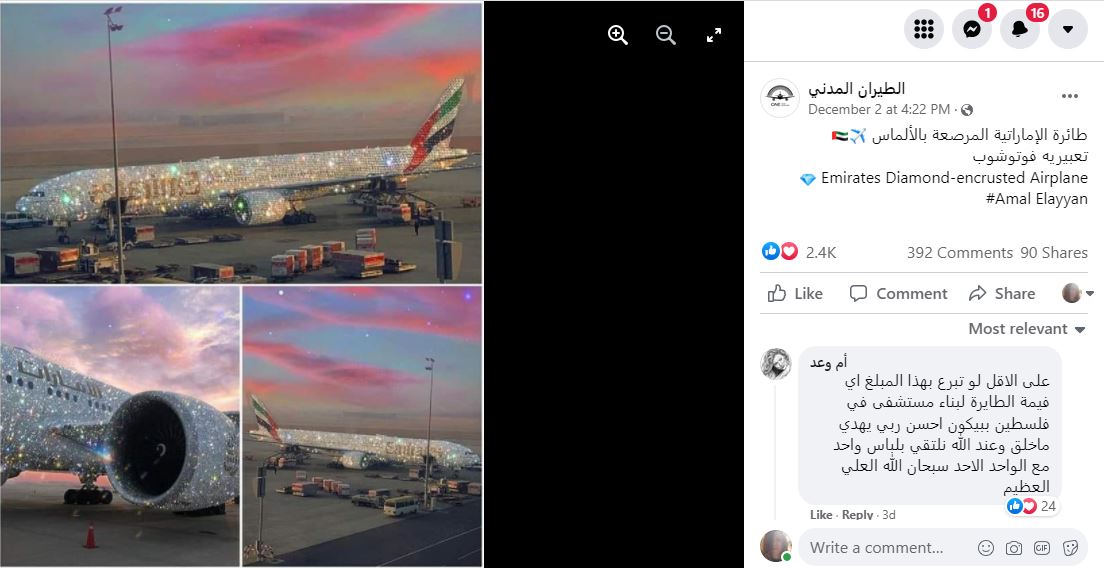
Task: Open the notifications bell
Action: tap(1020, 29)
